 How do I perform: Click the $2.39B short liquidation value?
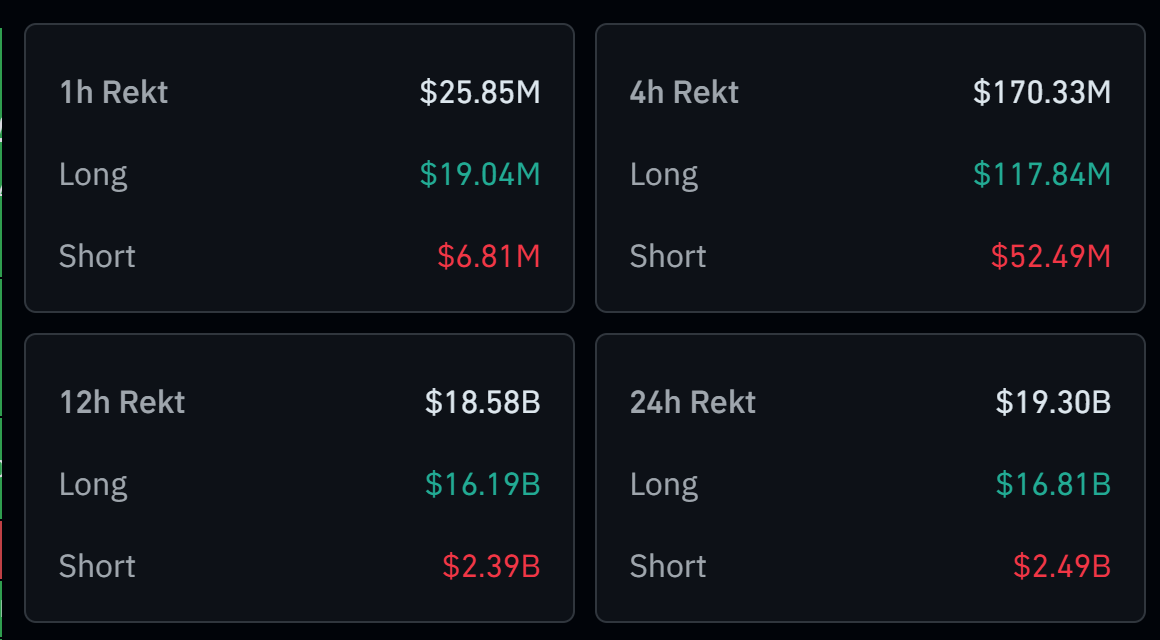[x=491, y=567]
